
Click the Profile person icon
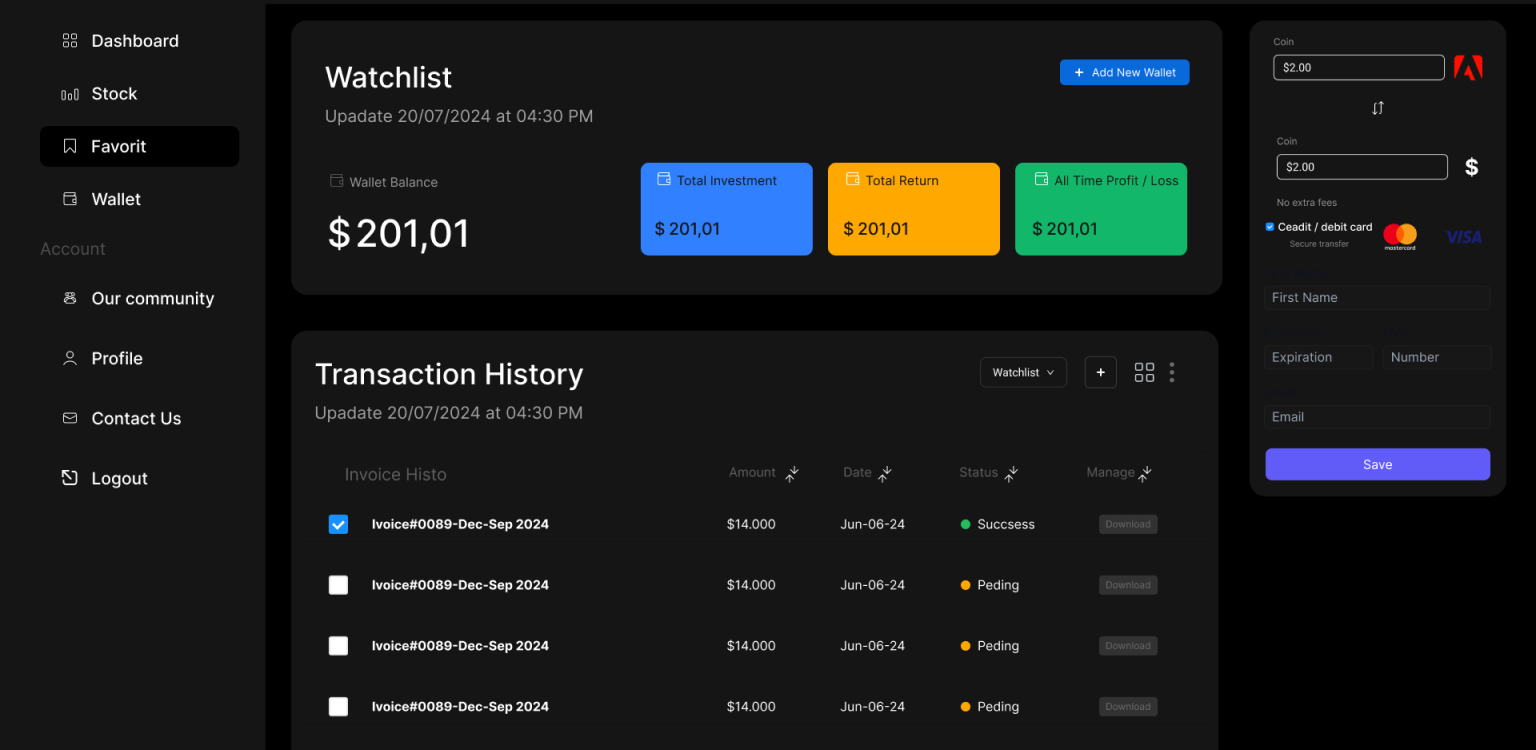click(x=70, y=358)
